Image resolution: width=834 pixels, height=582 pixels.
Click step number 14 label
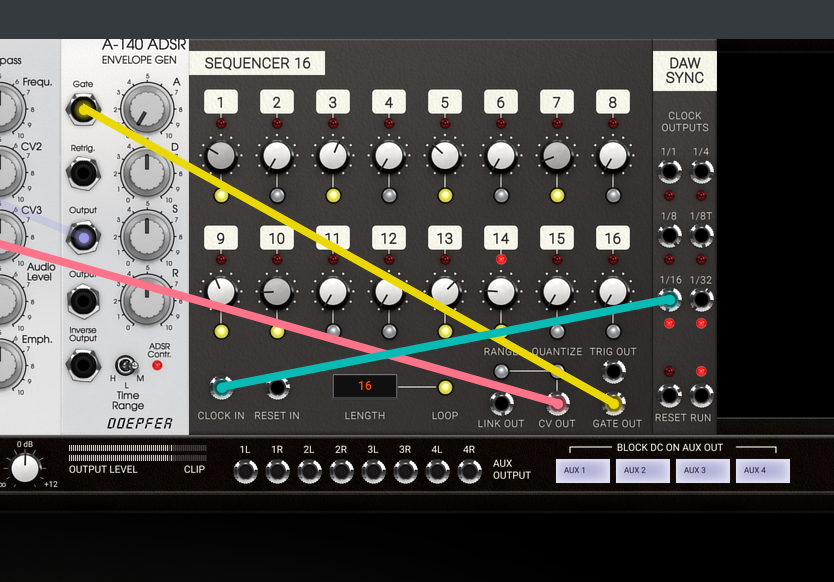tap(501, 238)
